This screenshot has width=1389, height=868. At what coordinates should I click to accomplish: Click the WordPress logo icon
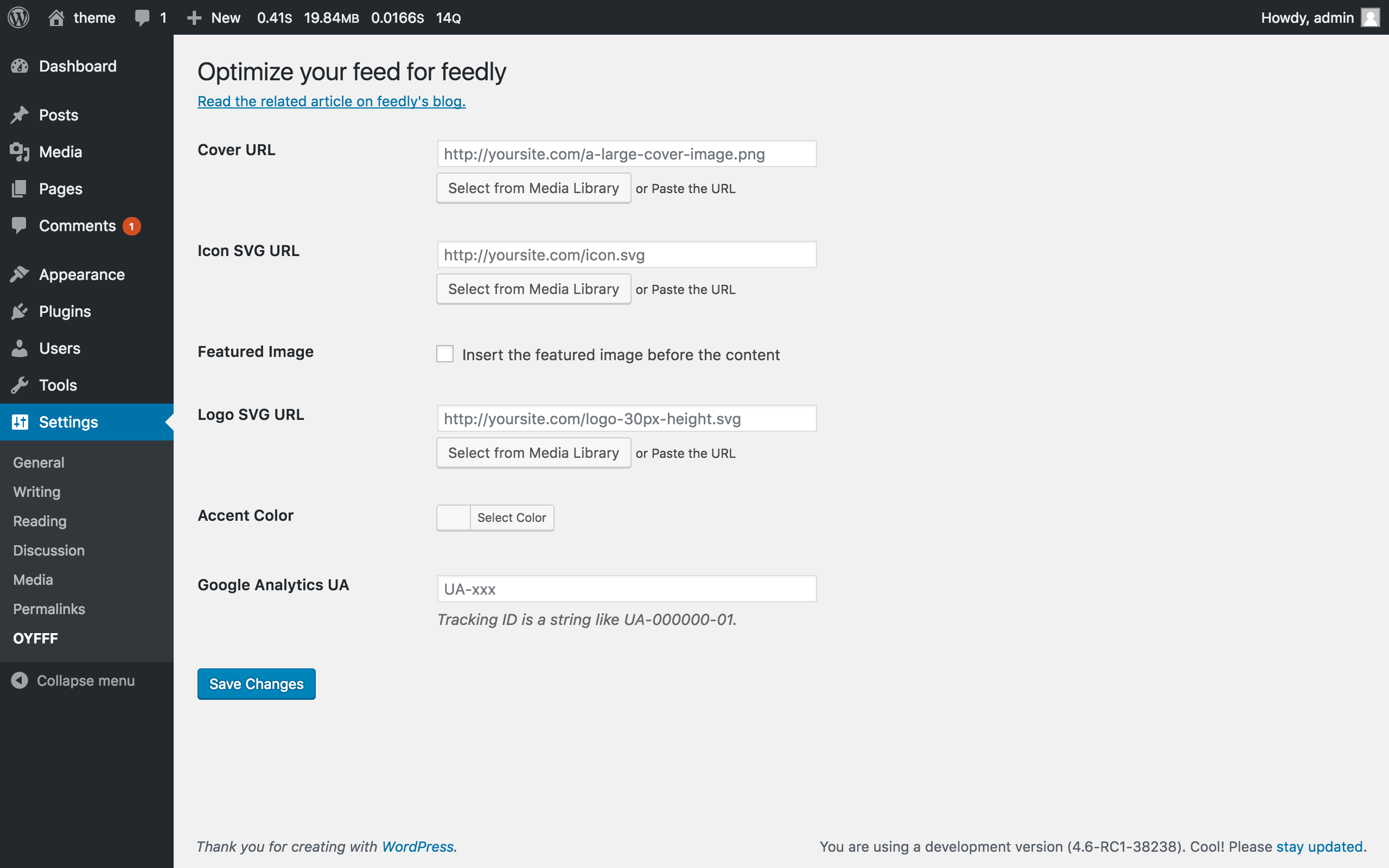(18, 17)
